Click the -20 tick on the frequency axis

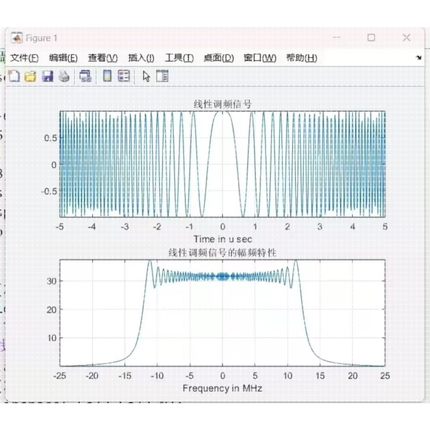pyautogui.click(x=92, y=376)
